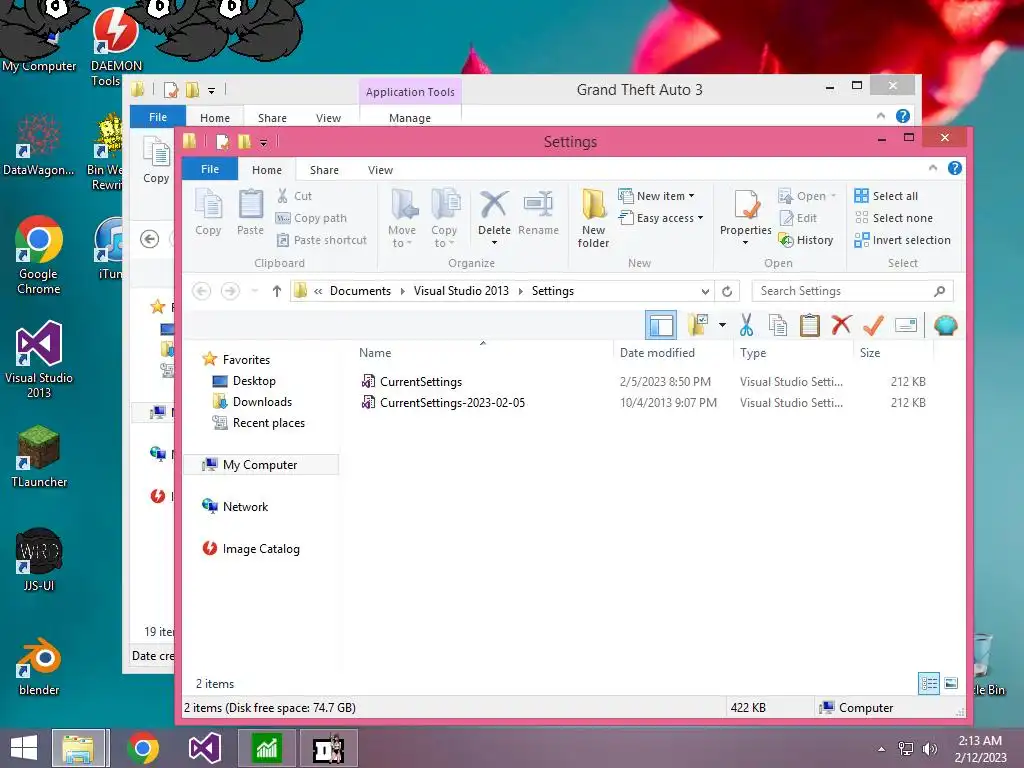Screen dimensions: 1024x768
Task: Click the Rename ribbon icon
Action: [538, 213]
